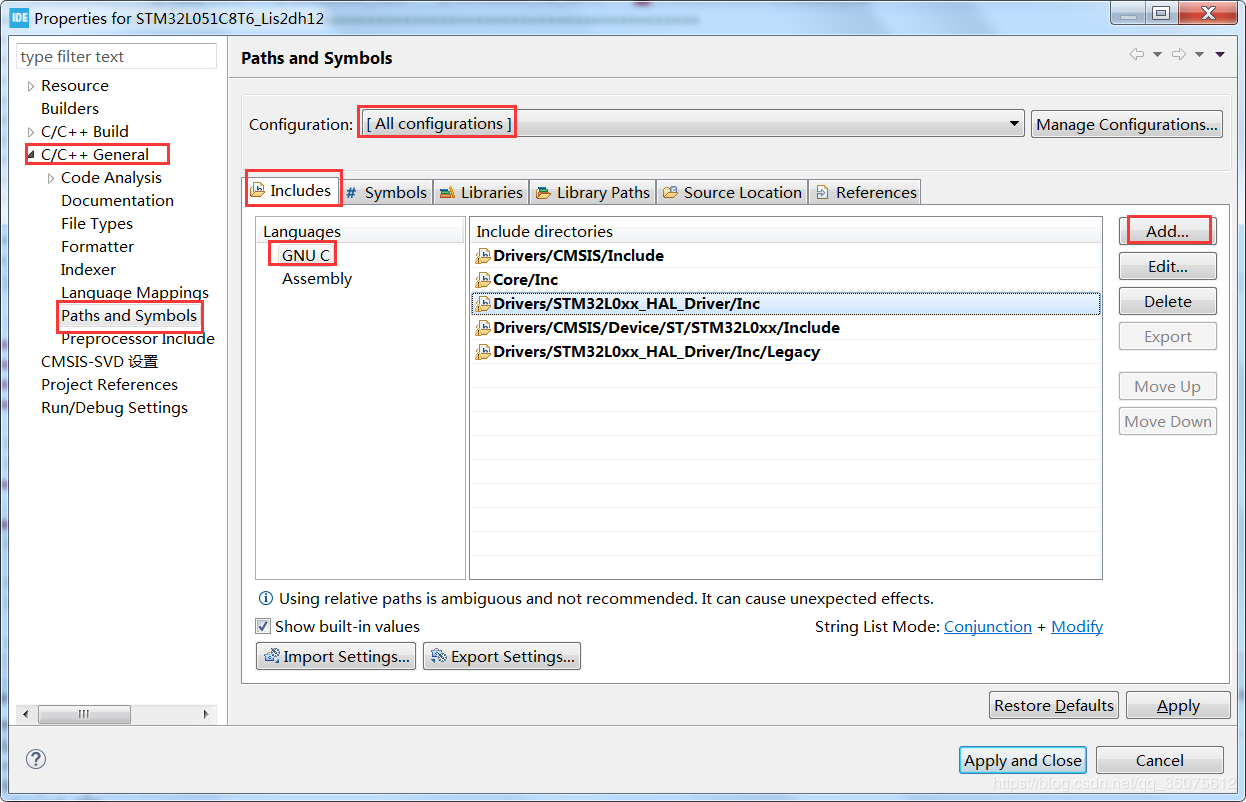
Task: Click the IDE icon in the title bar
Action: [19, 17]
